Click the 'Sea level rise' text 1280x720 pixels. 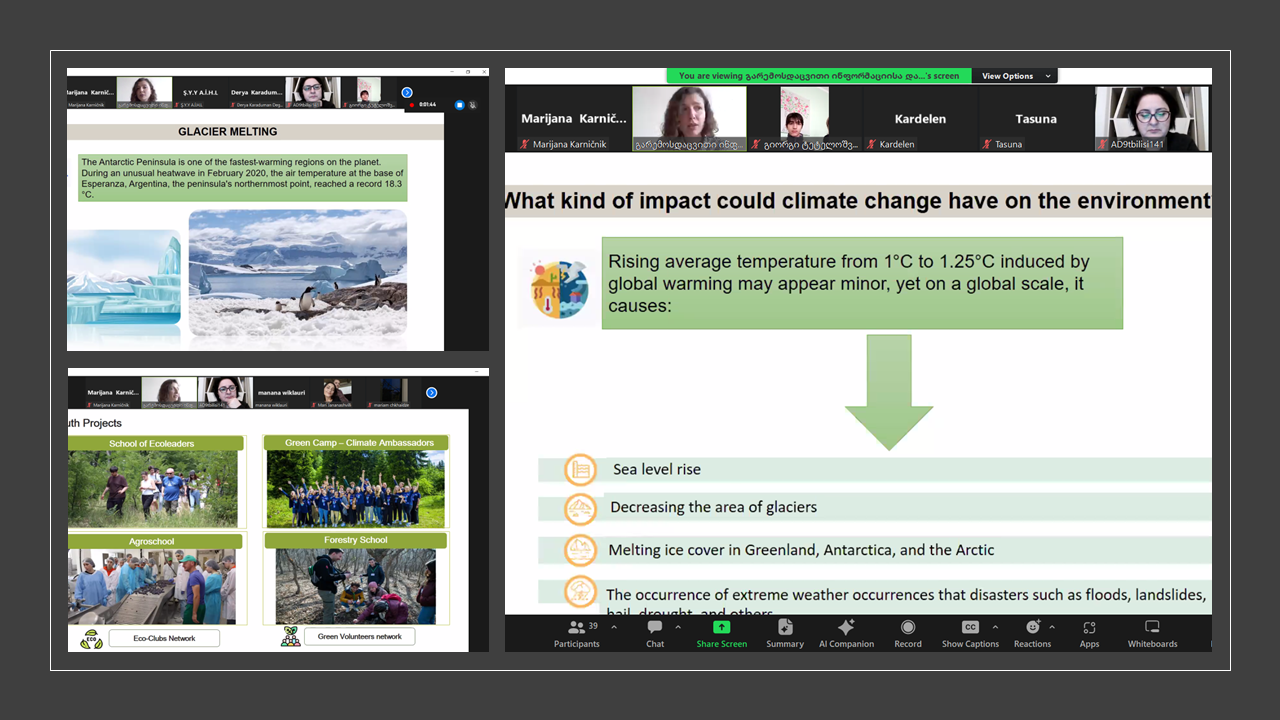coord(657,469)
